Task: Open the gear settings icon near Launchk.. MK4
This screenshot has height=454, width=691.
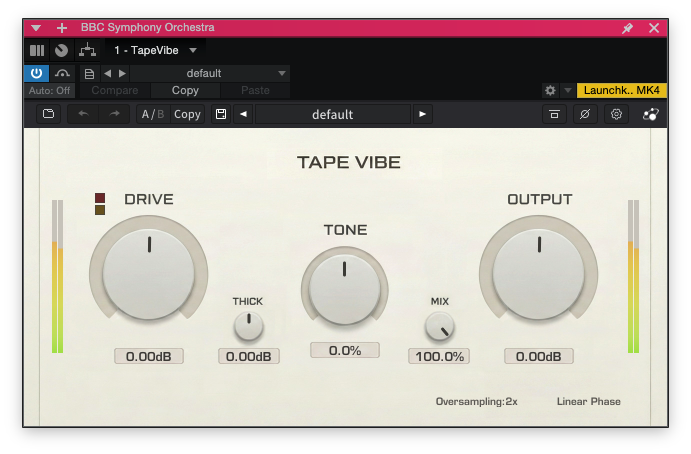Action: tap(550, 91)
